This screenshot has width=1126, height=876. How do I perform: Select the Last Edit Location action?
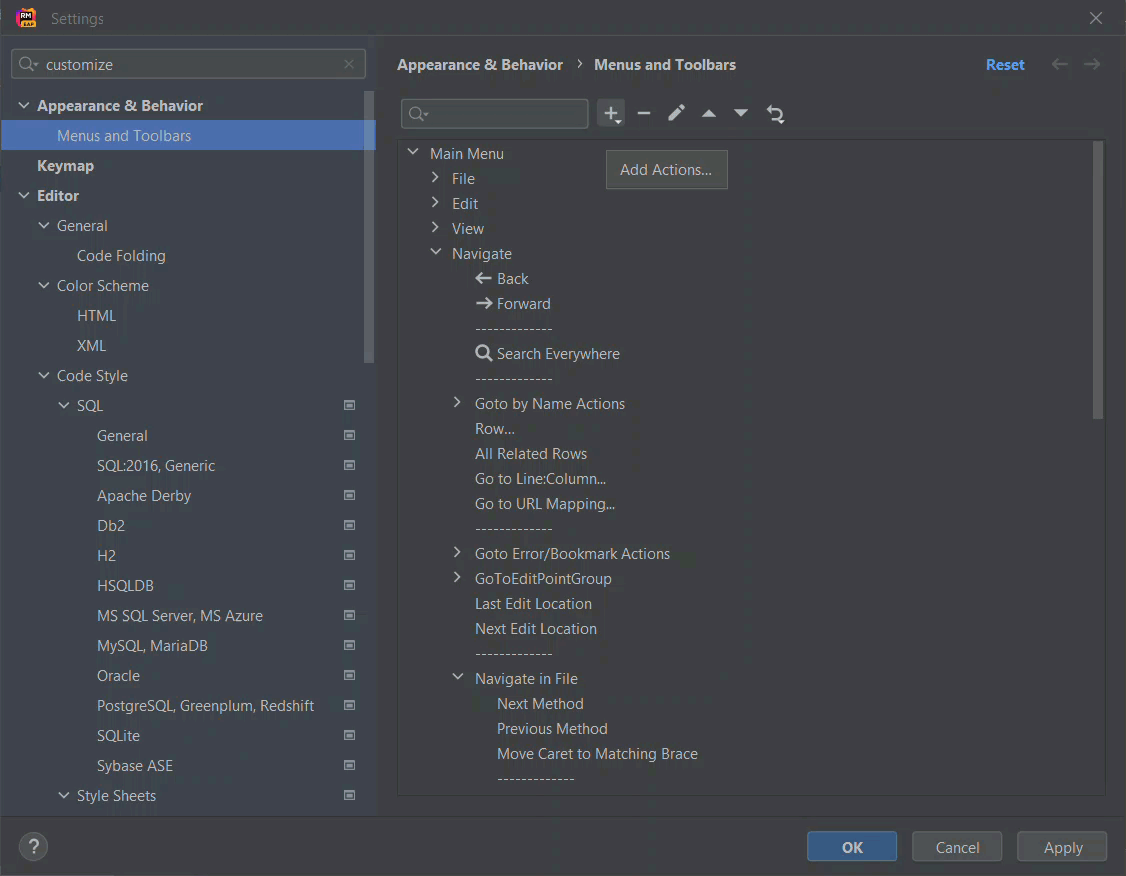[x=533, y=604]
